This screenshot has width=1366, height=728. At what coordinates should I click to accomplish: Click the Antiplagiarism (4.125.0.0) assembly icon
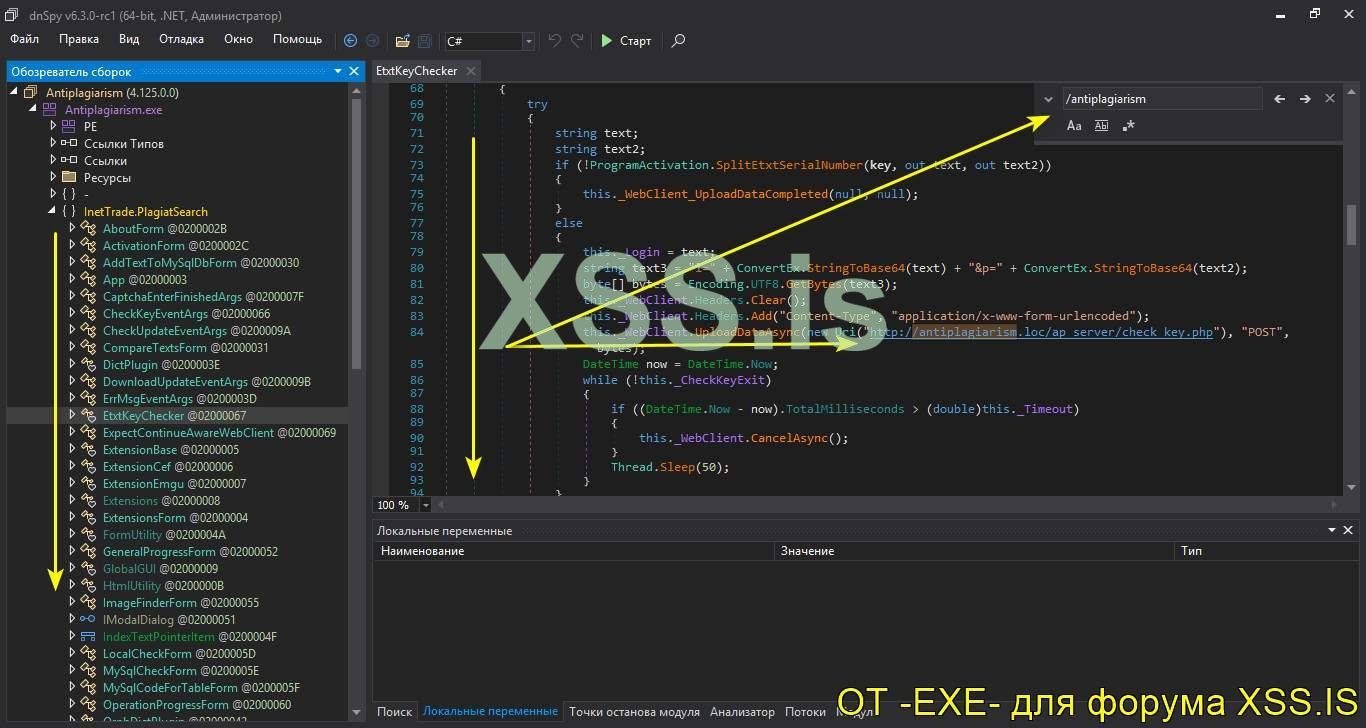pos(31,93)
